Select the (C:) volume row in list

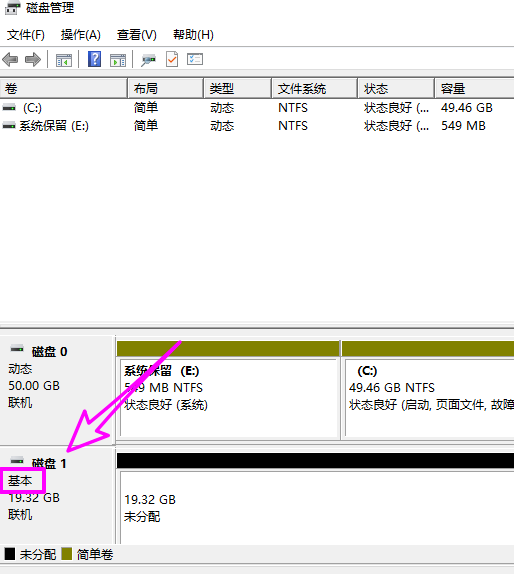click(257, 108)
